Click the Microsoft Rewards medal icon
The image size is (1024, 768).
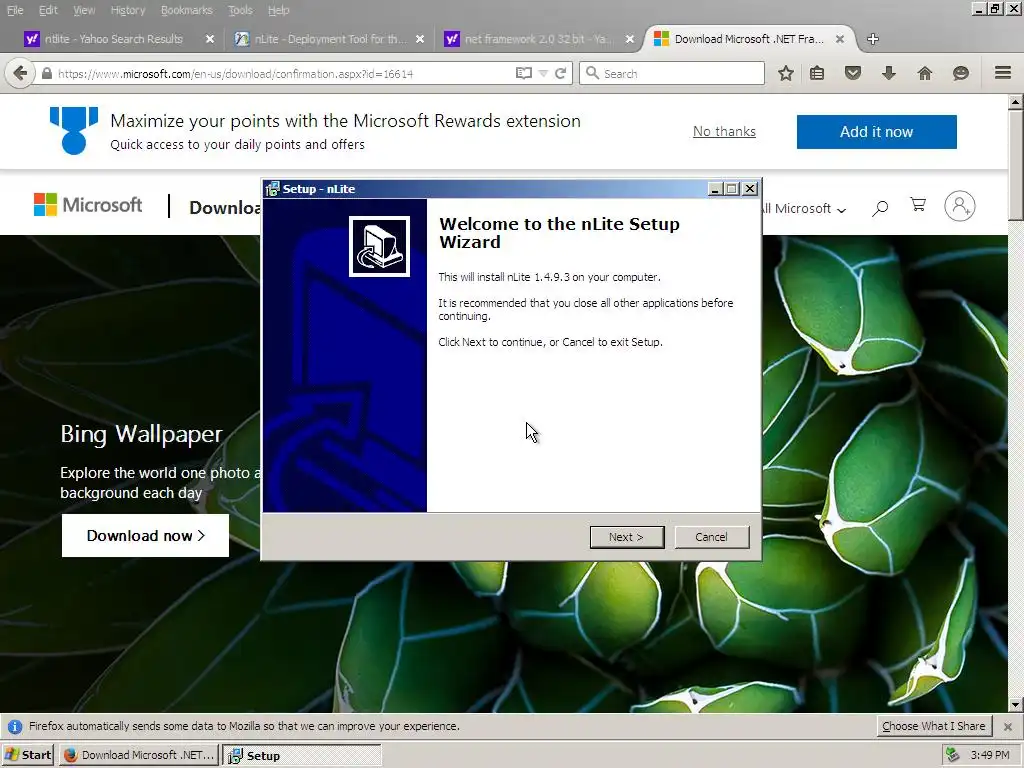tap(74, 131)
